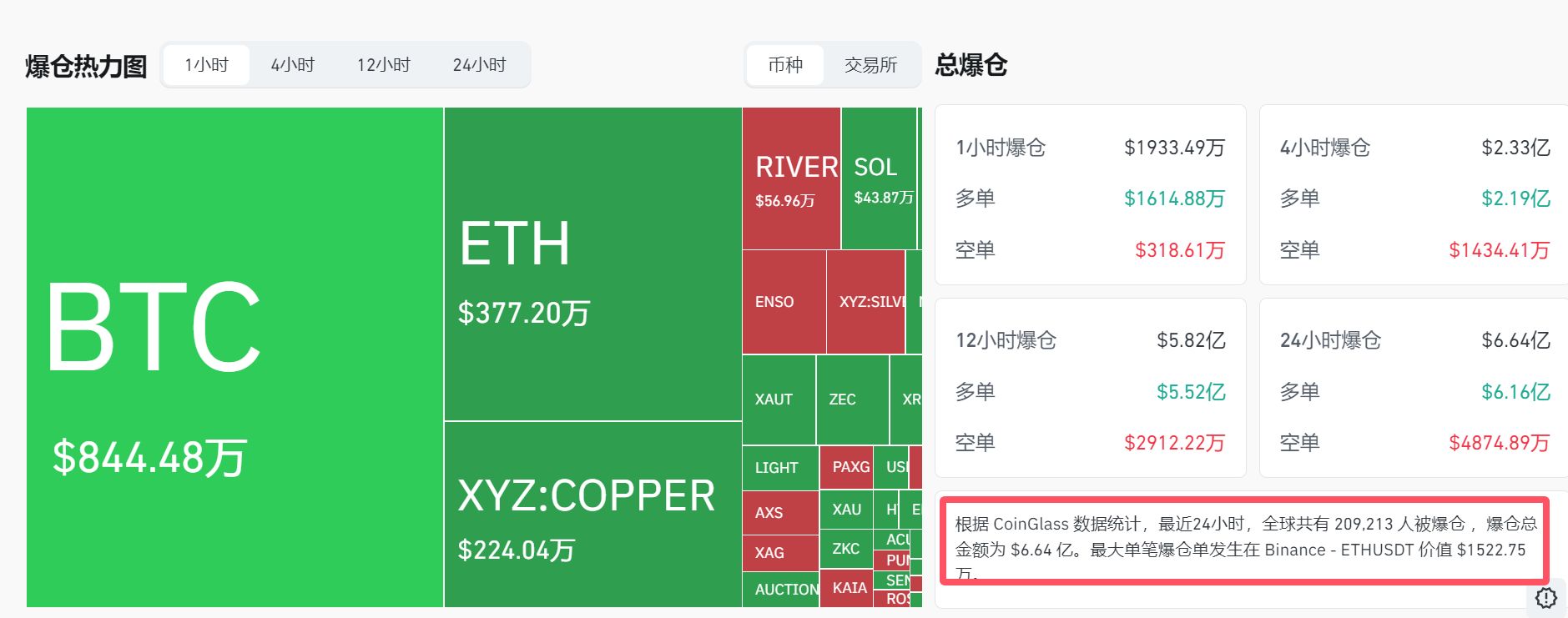Select the green LIGHT tile
This screenshot has width=1568, height=618.
779,468
